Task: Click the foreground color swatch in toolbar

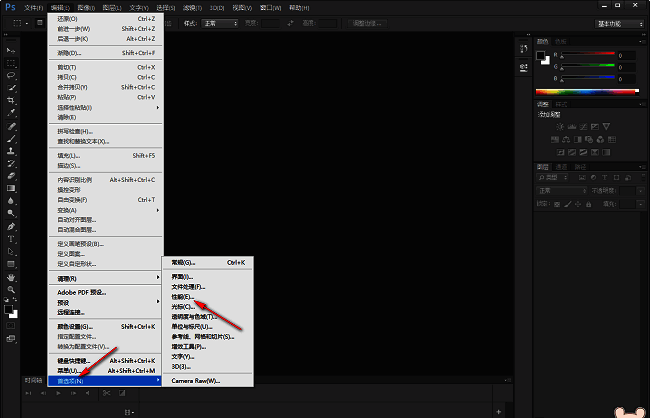Action: 9,308
